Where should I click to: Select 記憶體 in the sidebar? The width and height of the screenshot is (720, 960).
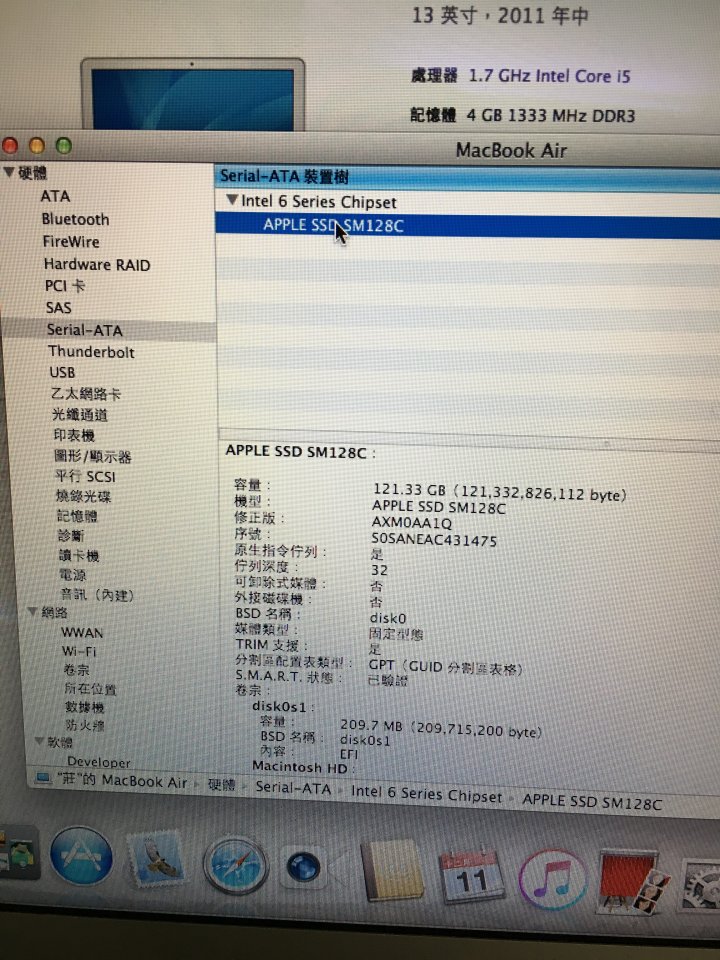[77, 516]
